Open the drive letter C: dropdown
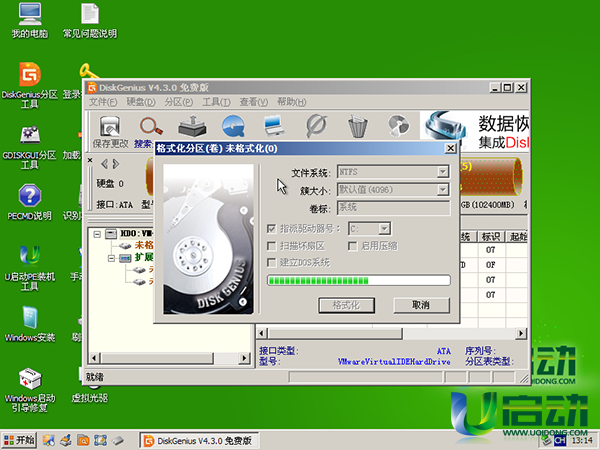600x450 pixels. (384, 229)
